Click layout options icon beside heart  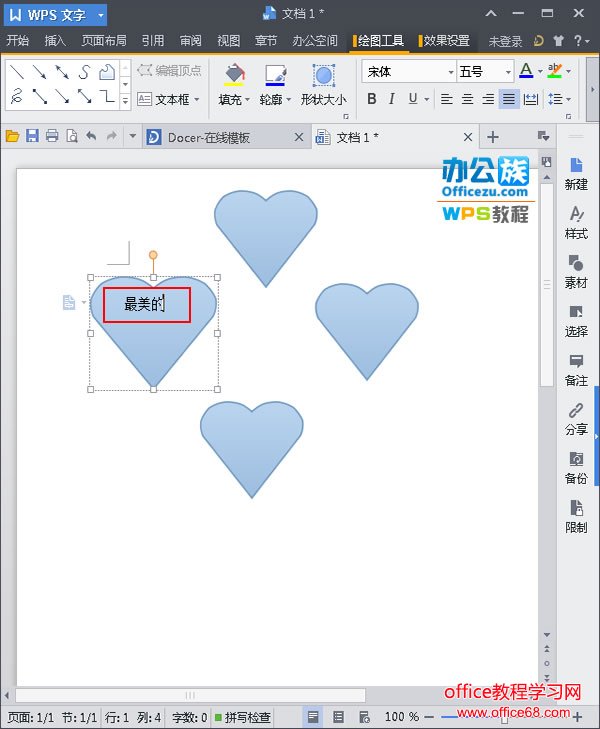(x=69, y=302)
